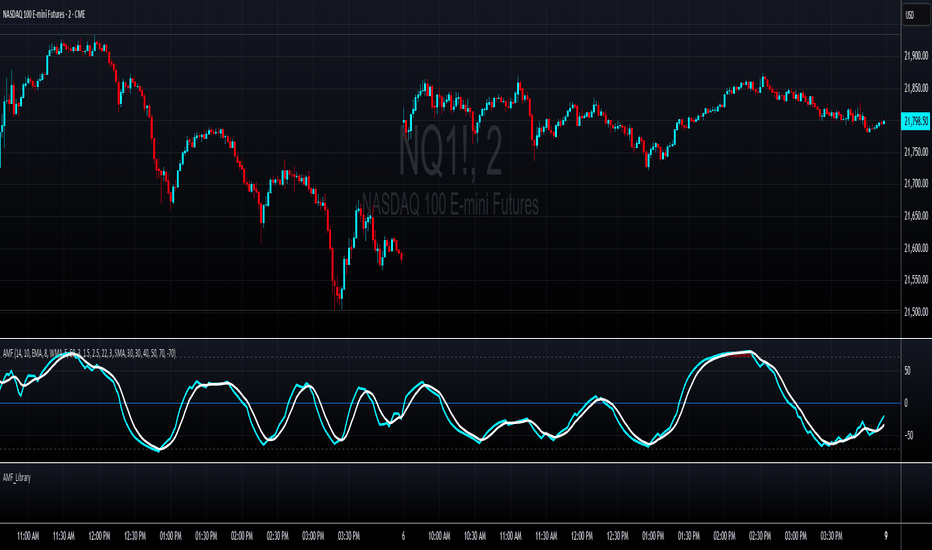Click the 50 level on indicator scale
Screen dimensions: 932x550
907,370
